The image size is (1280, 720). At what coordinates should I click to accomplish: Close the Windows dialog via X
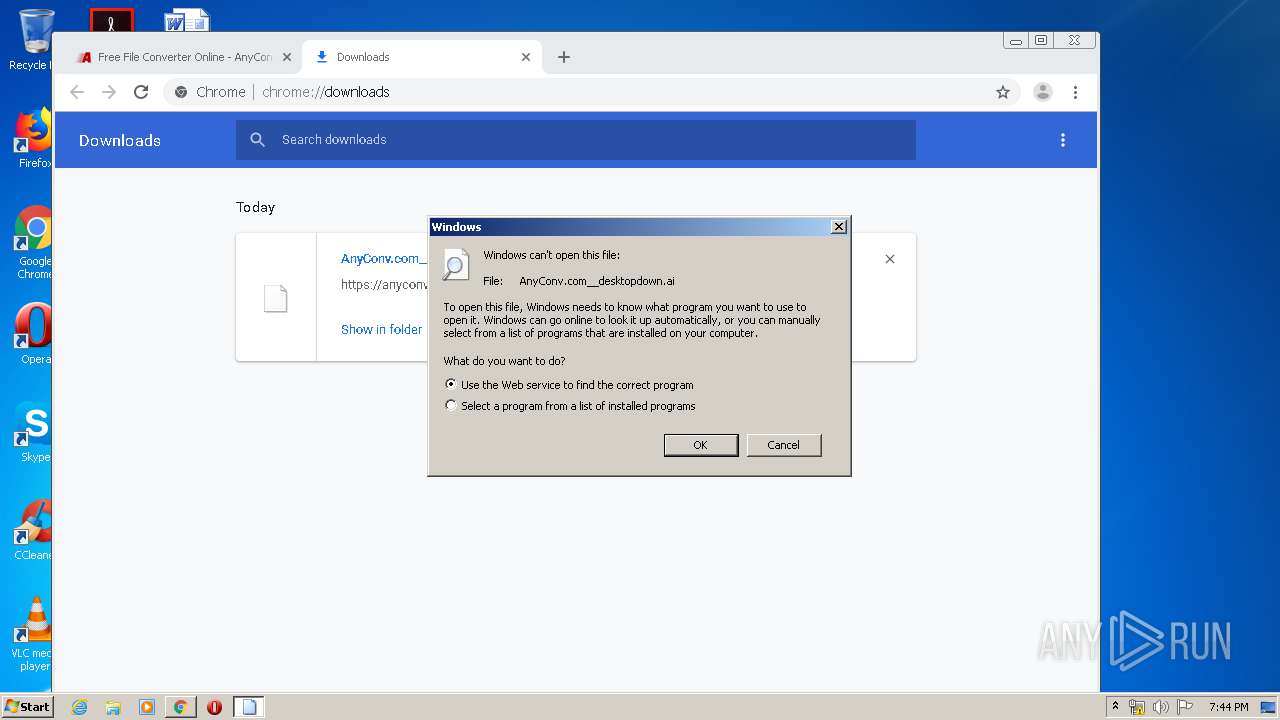pos(839,227)
